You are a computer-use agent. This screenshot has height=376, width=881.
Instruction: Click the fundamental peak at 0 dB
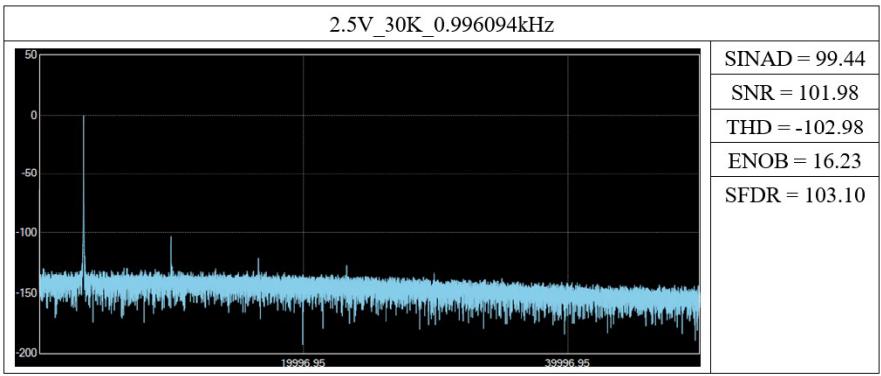click(x=84, y=169)
